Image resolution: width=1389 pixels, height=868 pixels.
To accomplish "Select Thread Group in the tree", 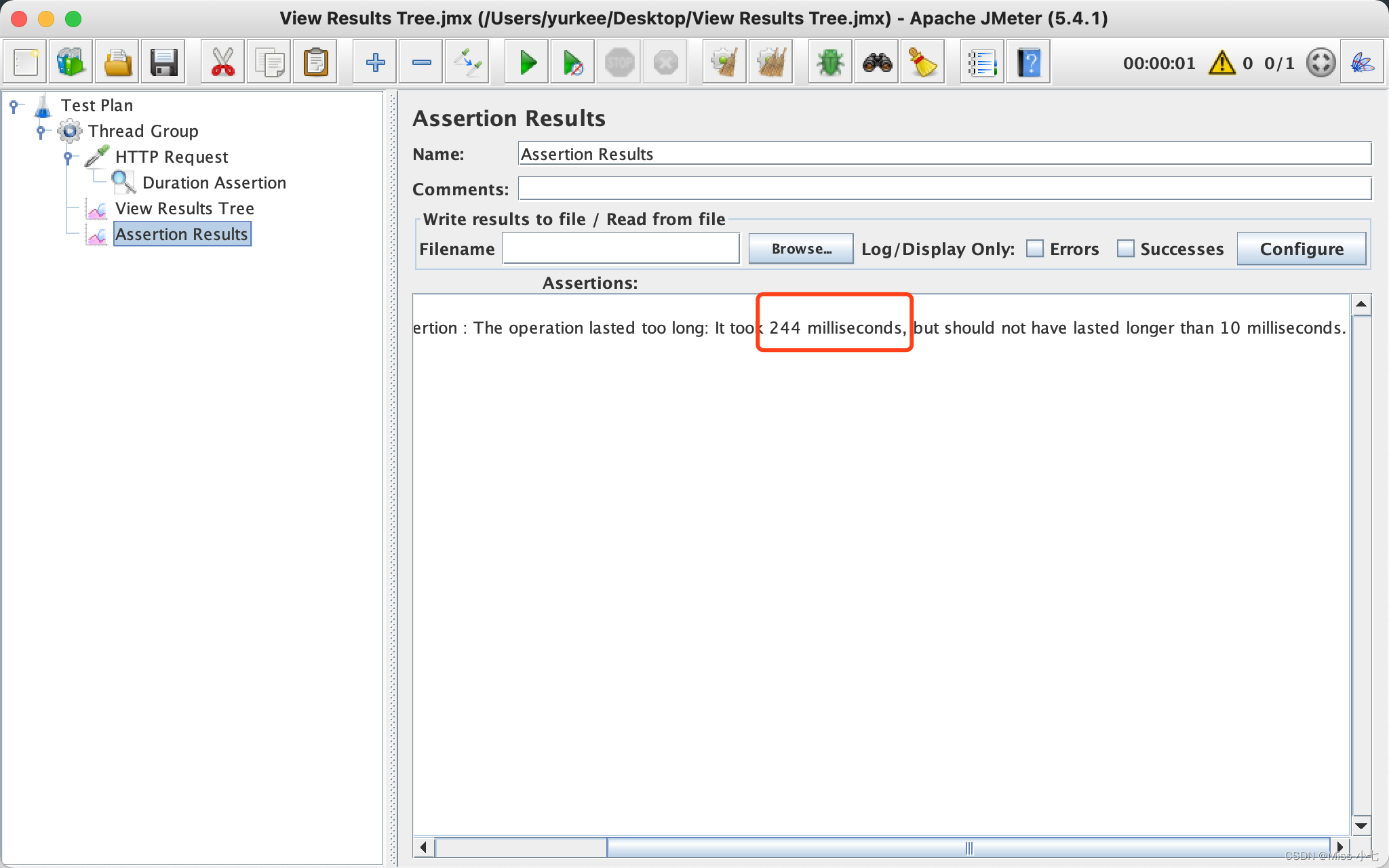I will coord(143,131).
